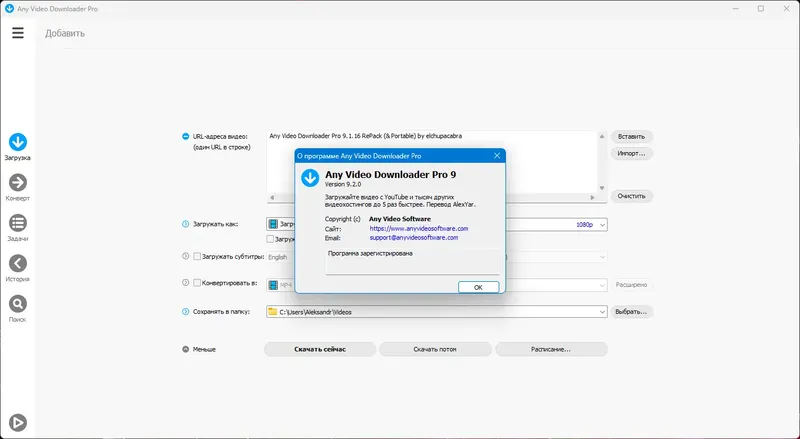Open the anyvideosoftware.com website link
Viewport: 800px width, 439px height.
419,228
